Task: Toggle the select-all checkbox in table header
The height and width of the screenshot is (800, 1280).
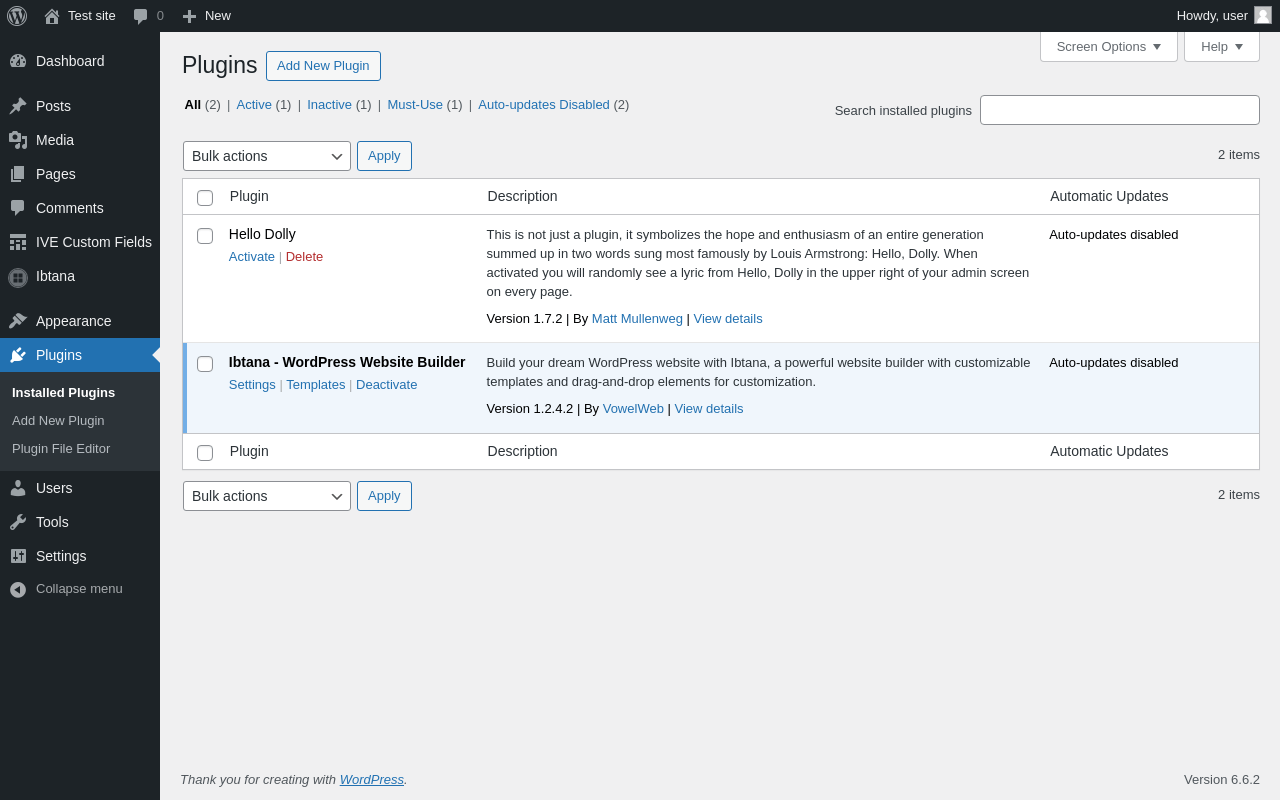Action: point(205,198)
